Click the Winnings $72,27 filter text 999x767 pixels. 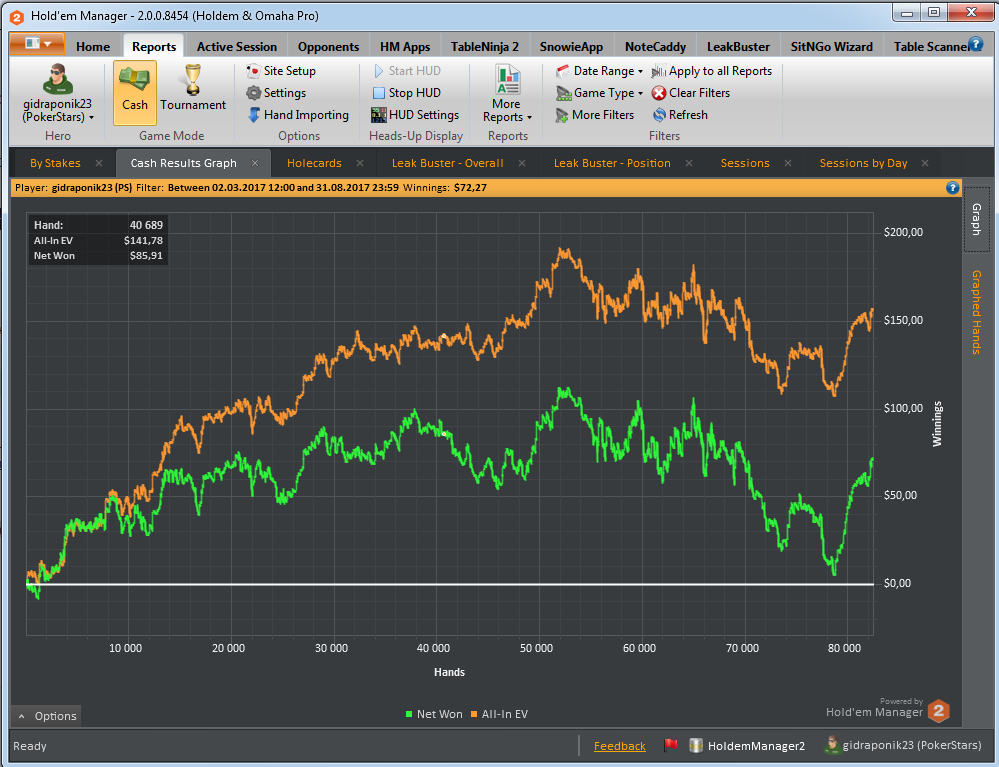point(445,188)
